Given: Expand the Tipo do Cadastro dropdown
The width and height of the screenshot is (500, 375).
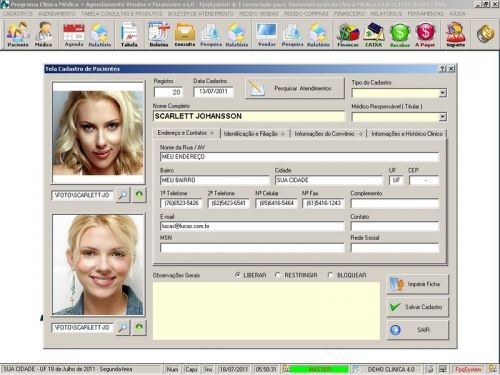Looking at the screenshot, I should pos(442,93).
